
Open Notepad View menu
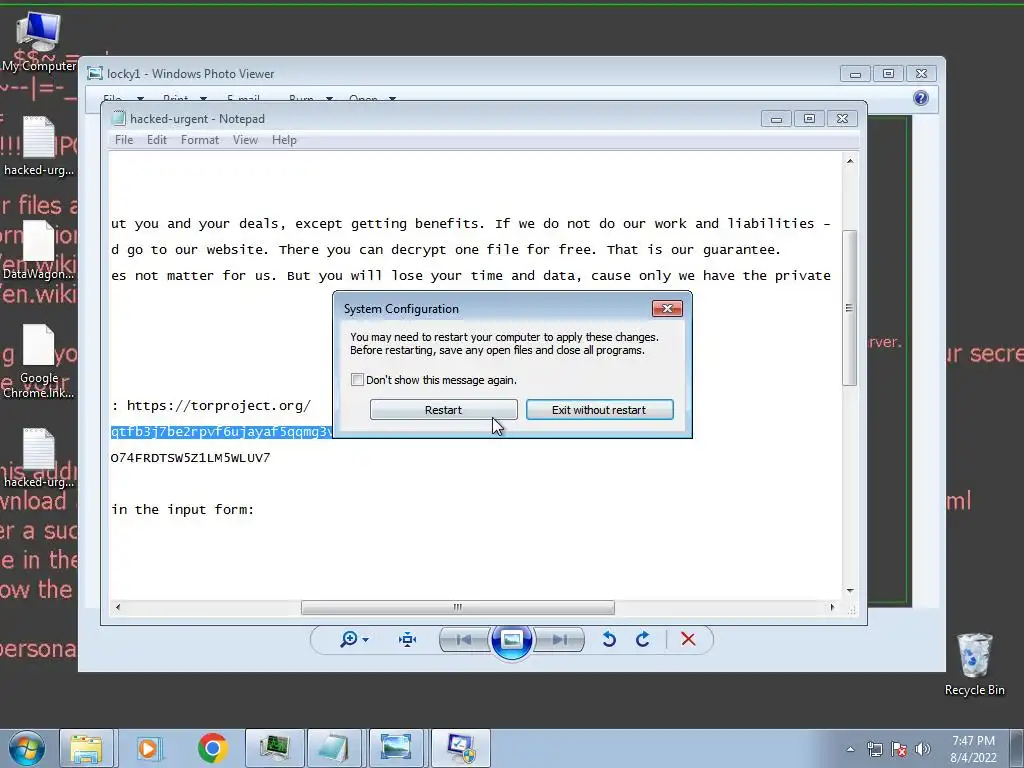click(246, 140)
